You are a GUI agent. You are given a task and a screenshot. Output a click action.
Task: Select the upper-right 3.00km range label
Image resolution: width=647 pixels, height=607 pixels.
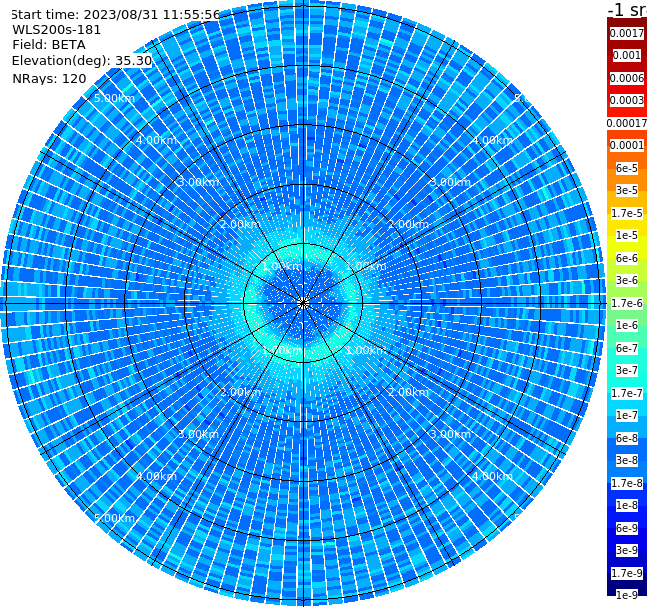point(450,182)
